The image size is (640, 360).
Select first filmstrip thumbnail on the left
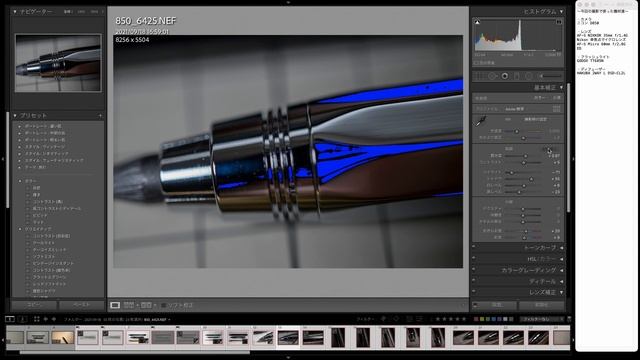(15, 337)
